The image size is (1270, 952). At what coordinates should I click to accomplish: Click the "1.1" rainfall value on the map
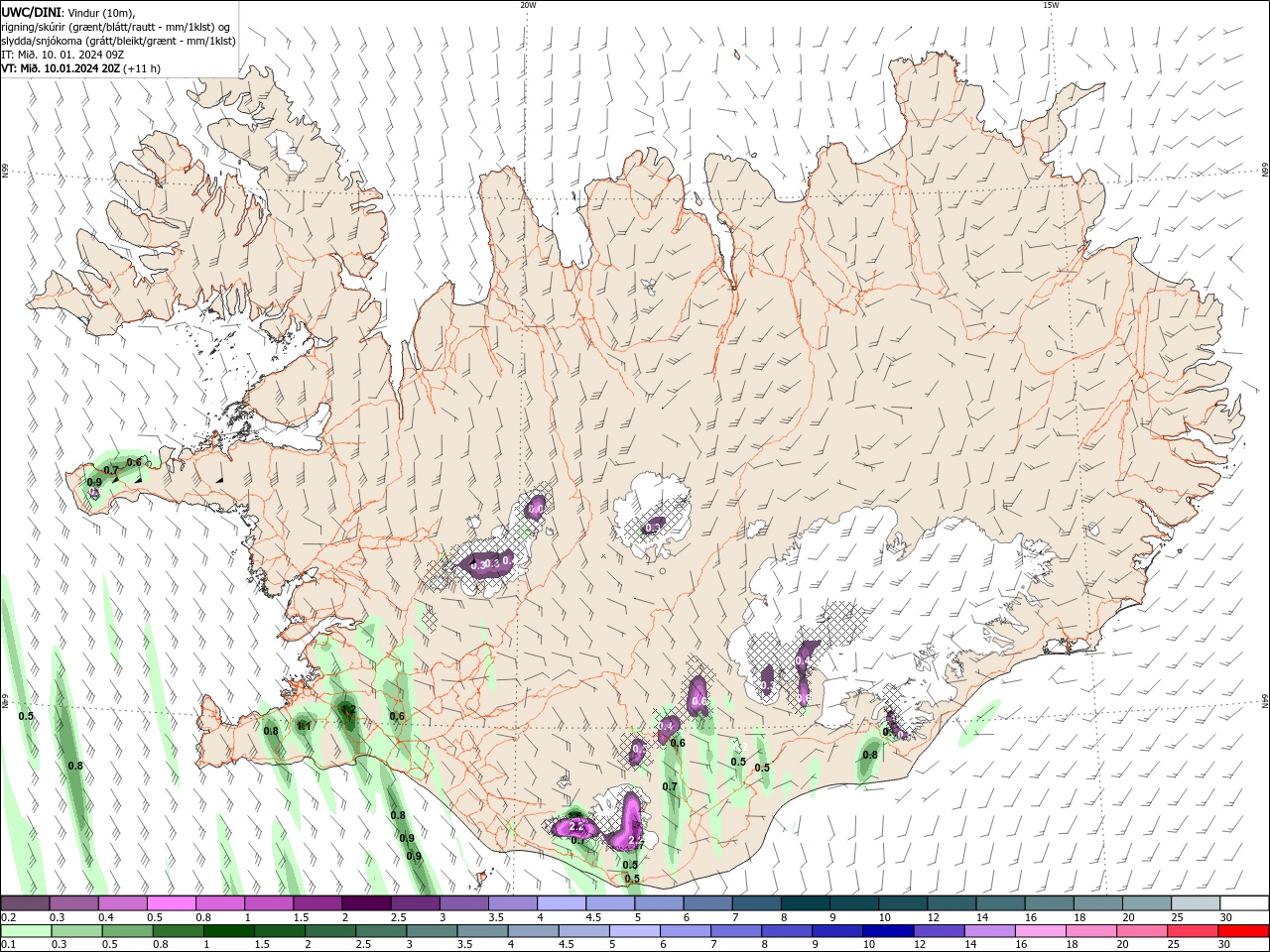point(305,726)
